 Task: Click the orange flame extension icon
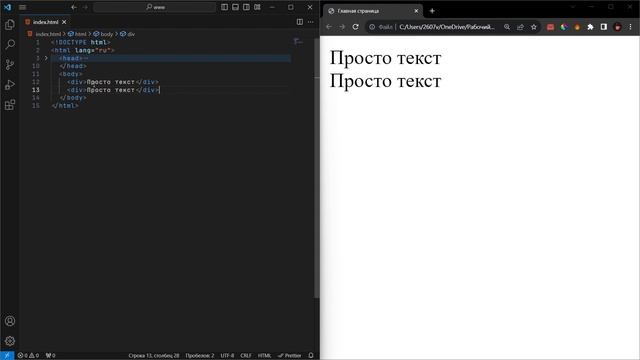point(577,27)
